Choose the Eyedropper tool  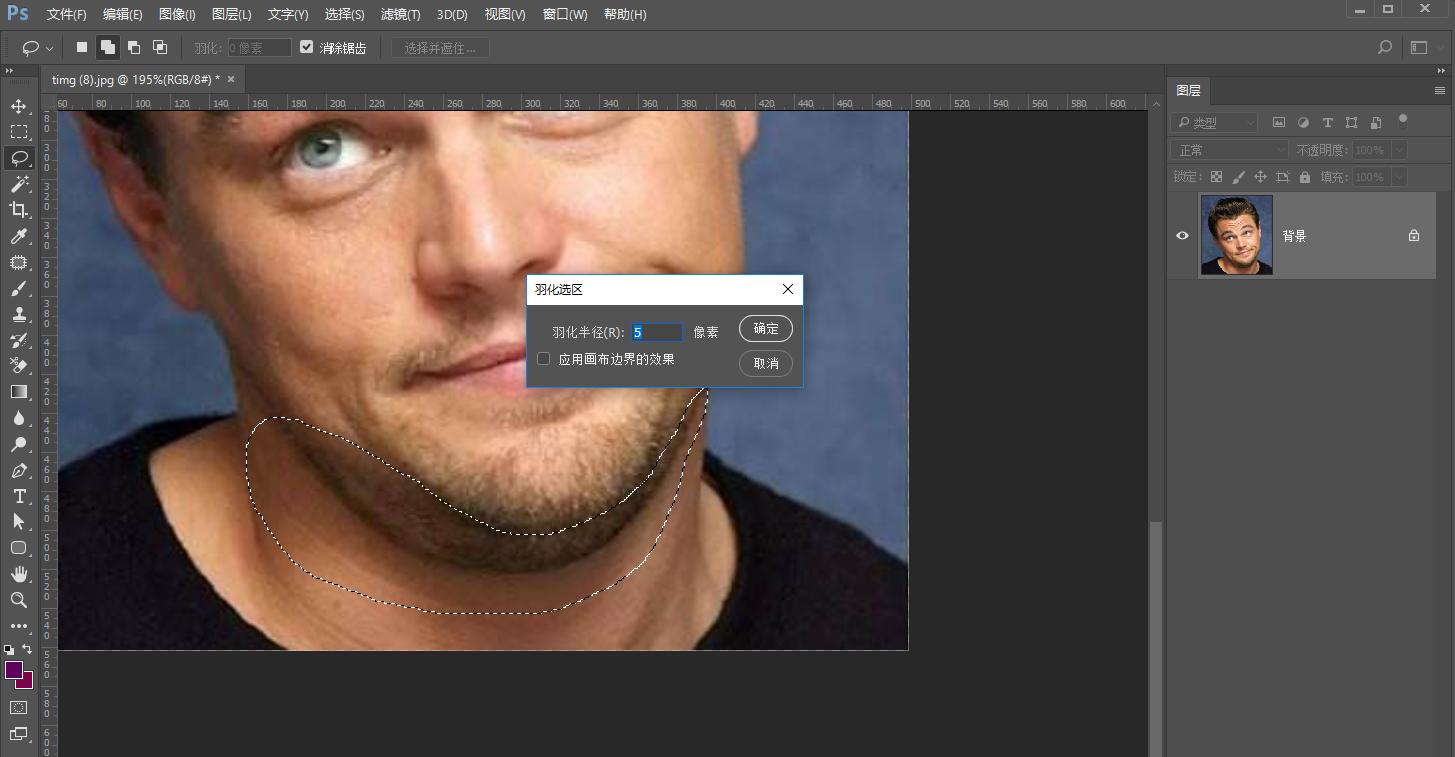pos(19,236)
